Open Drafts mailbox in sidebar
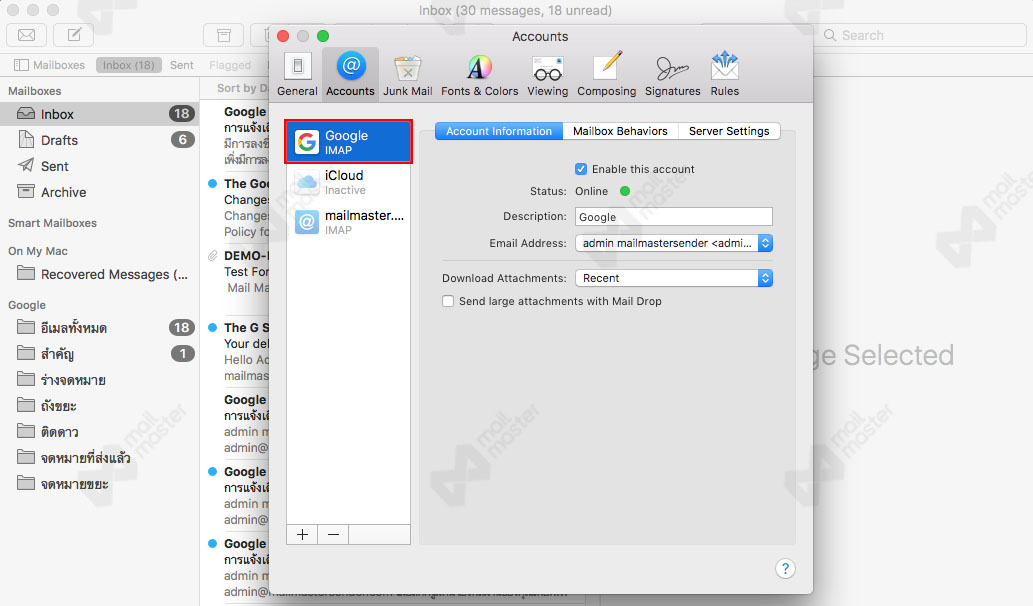Screen dimensions: 1033x606 pyautogui.click(x=99, y=140)
